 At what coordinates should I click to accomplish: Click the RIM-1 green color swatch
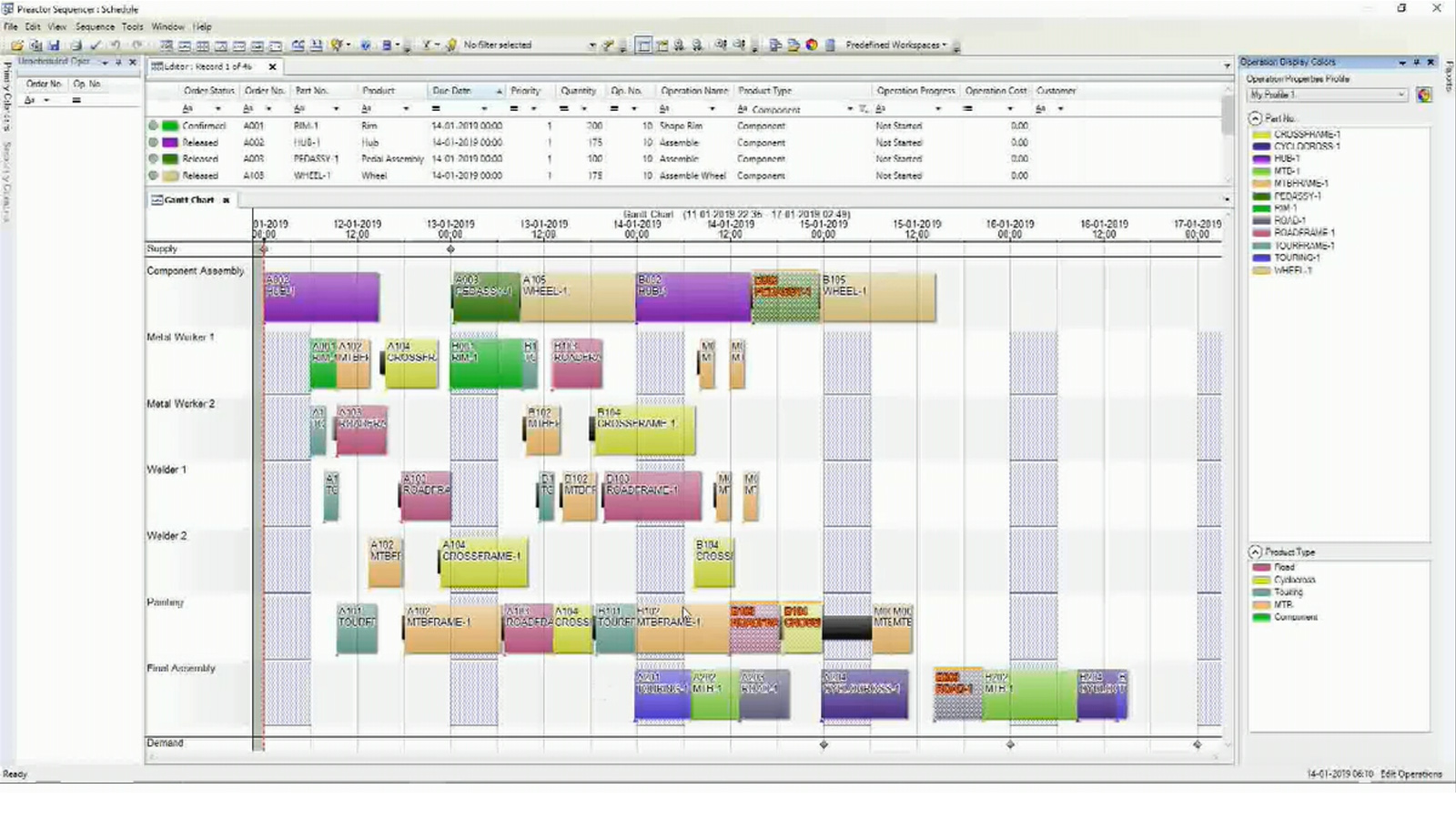click(x=1261, y=208)
